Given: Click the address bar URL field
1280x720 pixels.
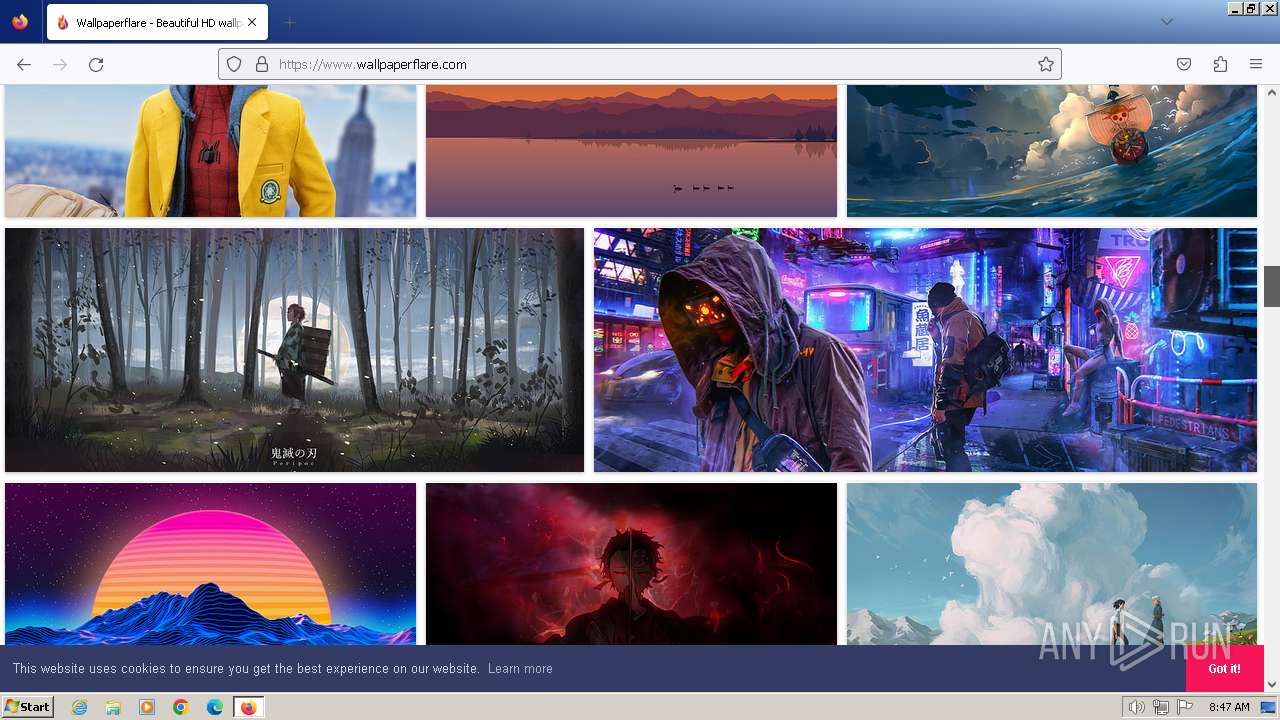Looking at the screenshot, I should pyautogui.click(x=640, y=64).
